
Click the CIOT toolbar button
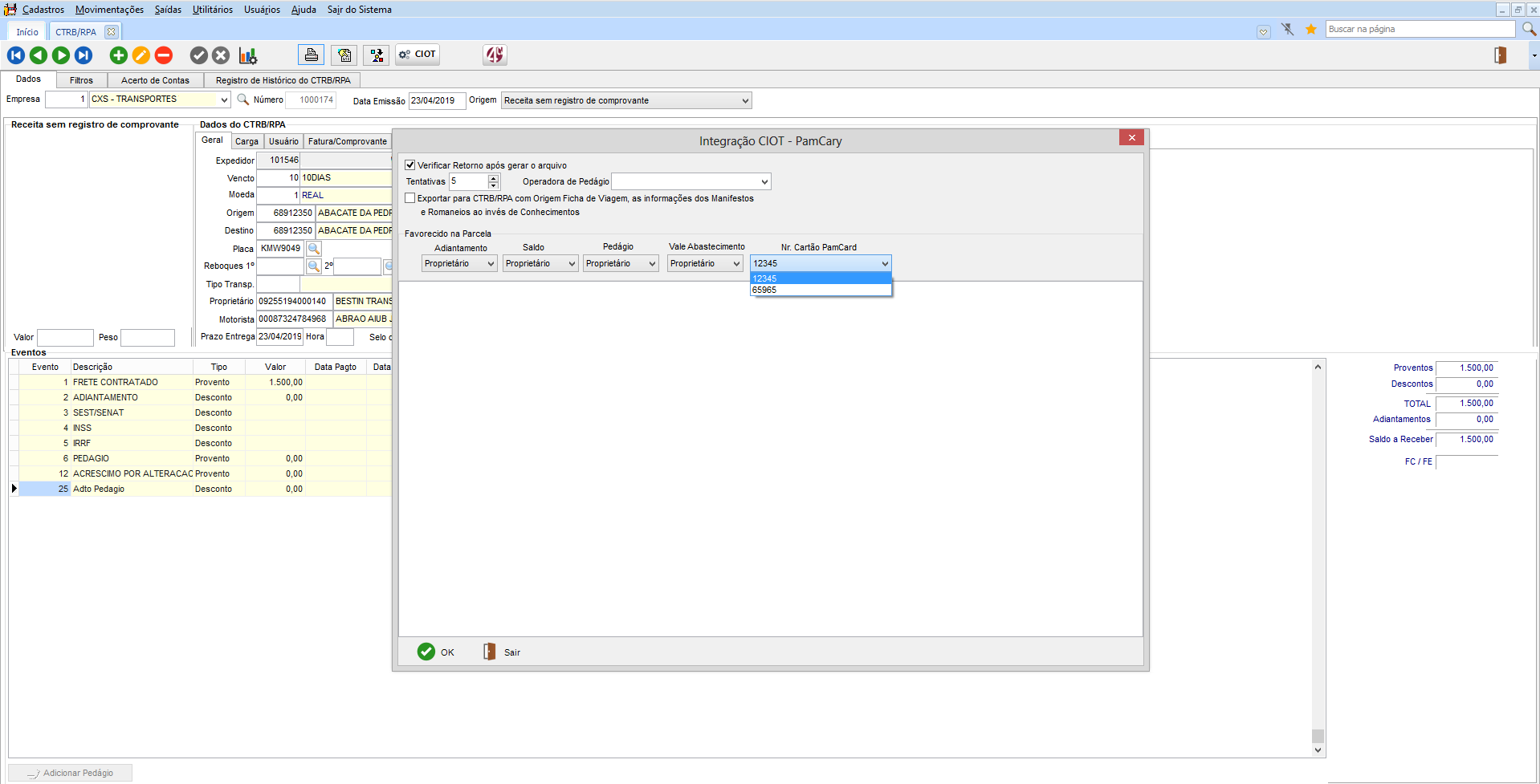click(x=418, y=55)
